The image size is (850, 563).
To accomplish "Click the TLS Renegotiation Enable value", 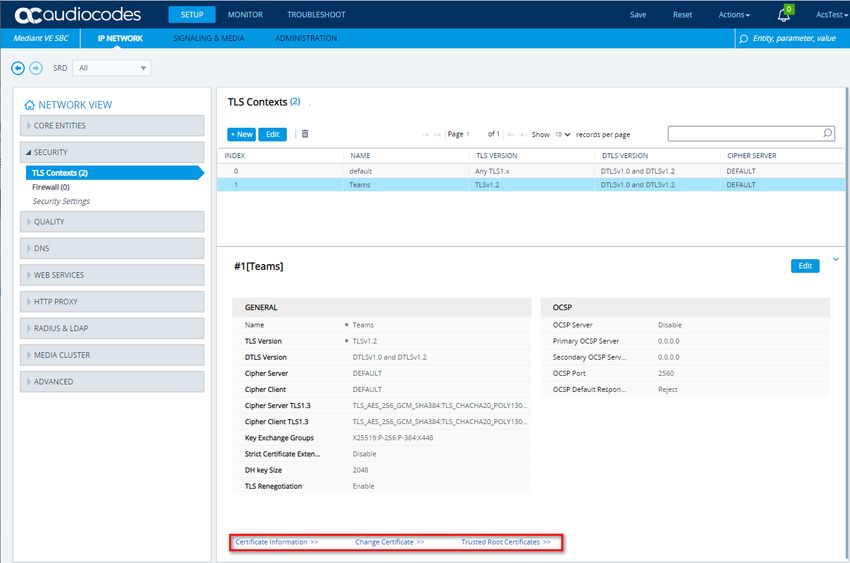I will (x=363, y=487).
